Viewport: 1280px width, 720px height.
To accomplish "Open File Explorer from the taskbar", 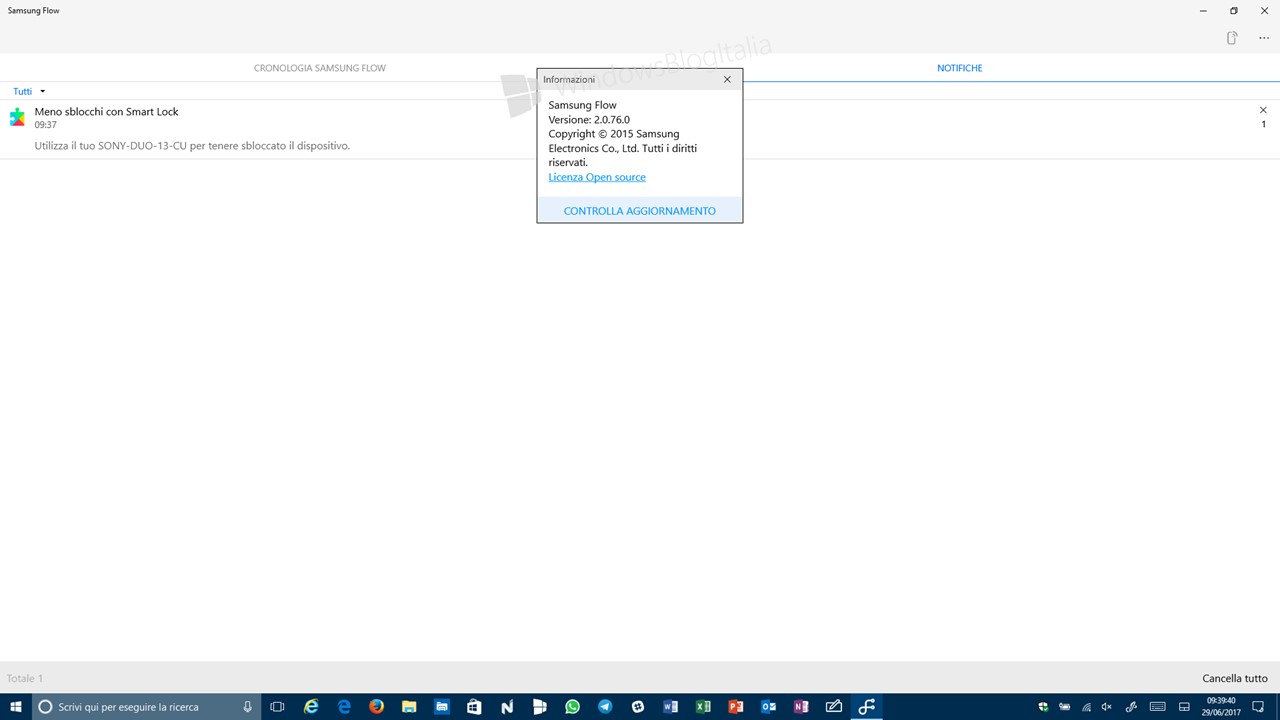I will coord(409,707).
